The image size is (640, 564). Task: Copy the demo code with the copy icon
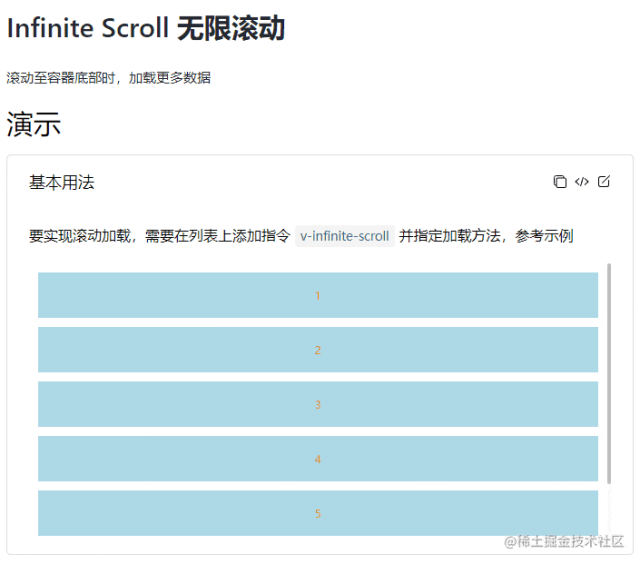coord(560,182)
